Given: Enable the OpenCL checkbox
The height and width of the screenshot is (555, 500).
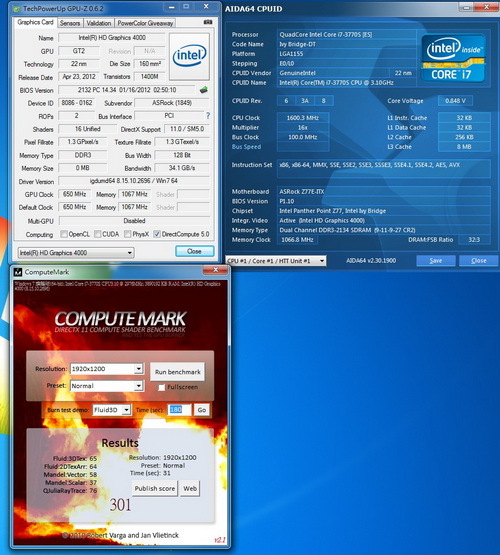Looking at the screenshot, I should click(x=64, y=234).
